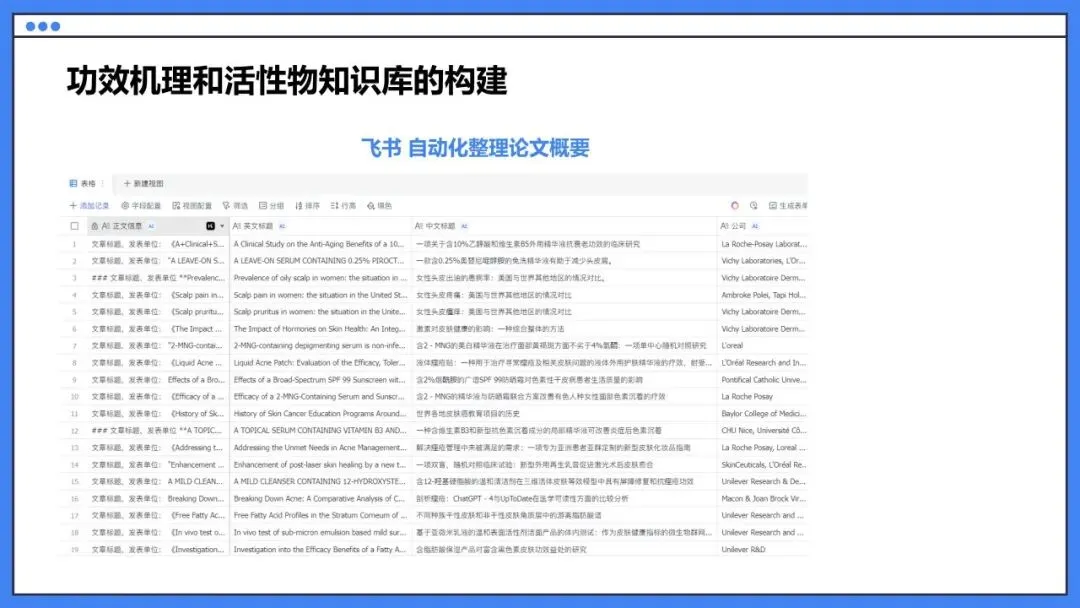Select cell 'In vivo test of sub-micron emulsion'

click(321, 532)
